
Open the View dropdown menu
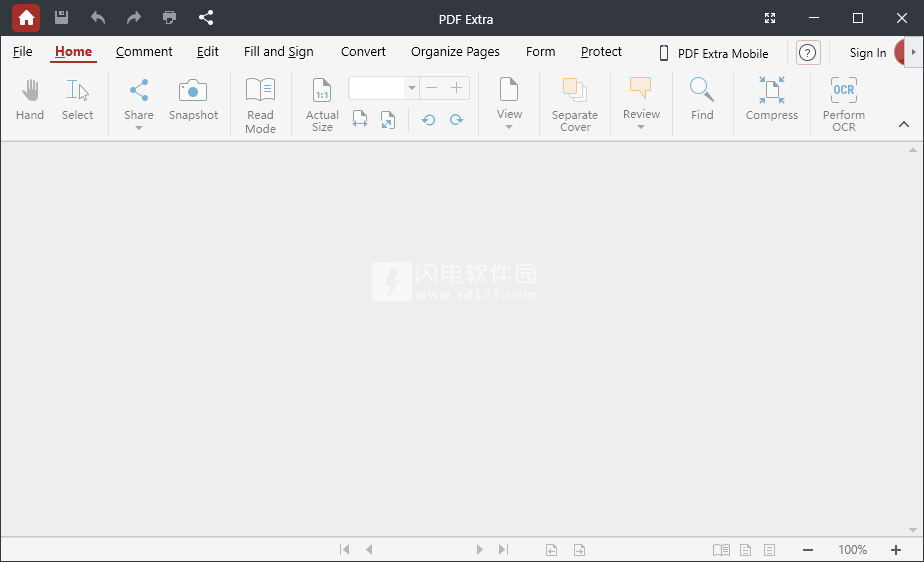(509, 104)
